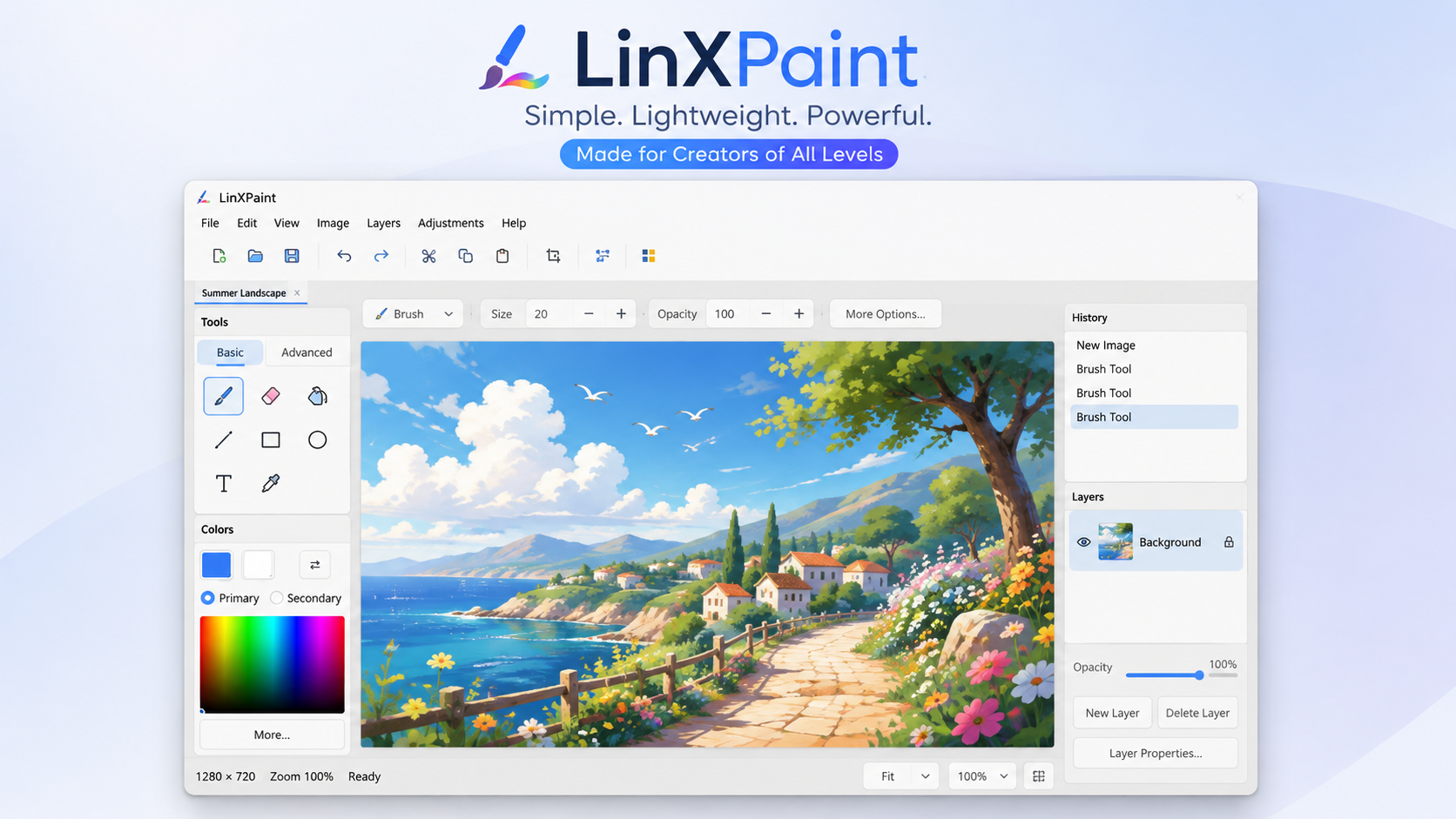Click the 1280 × 720 status text

coord(226,776)
